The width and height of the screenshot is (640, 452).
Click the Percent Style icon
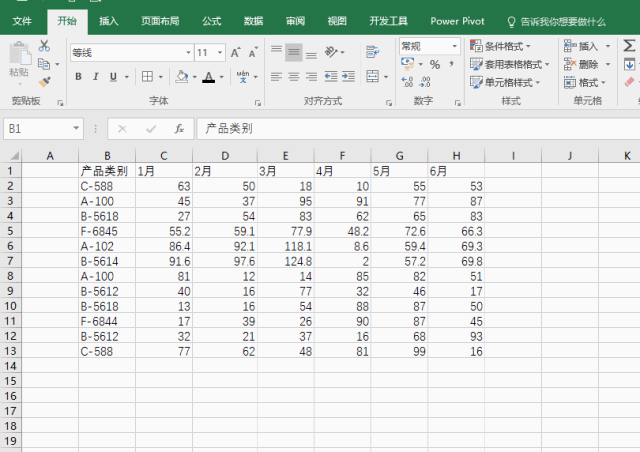click(435, 64)
